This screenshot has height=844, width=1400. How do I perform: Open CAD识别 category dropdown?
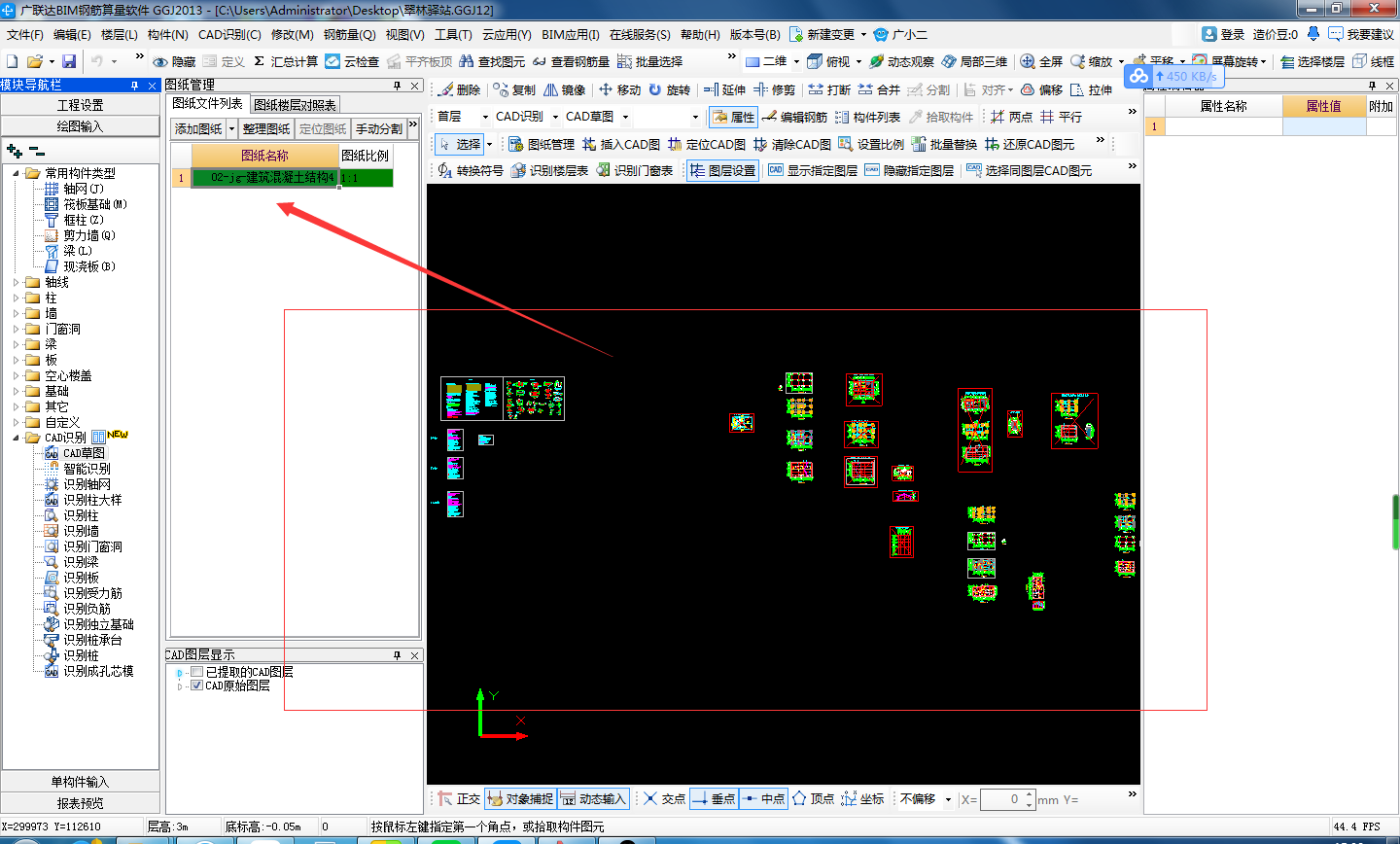[555, 117]
